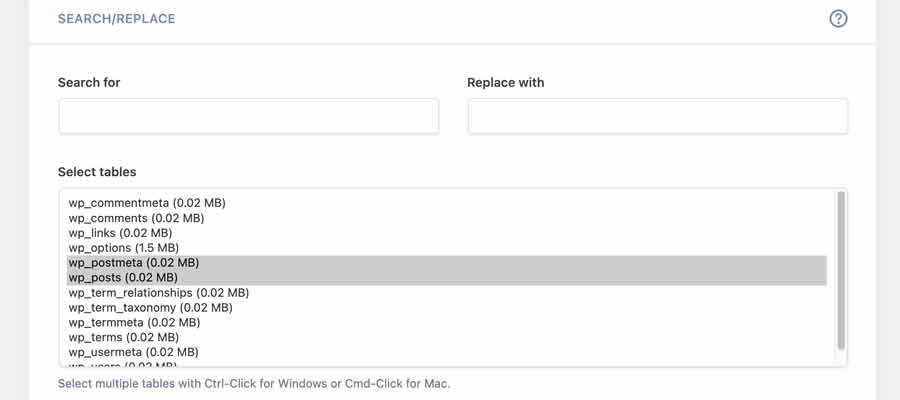Select wp_usermeta table in list
Screen dimensions: 900x400
coord(133,353)
